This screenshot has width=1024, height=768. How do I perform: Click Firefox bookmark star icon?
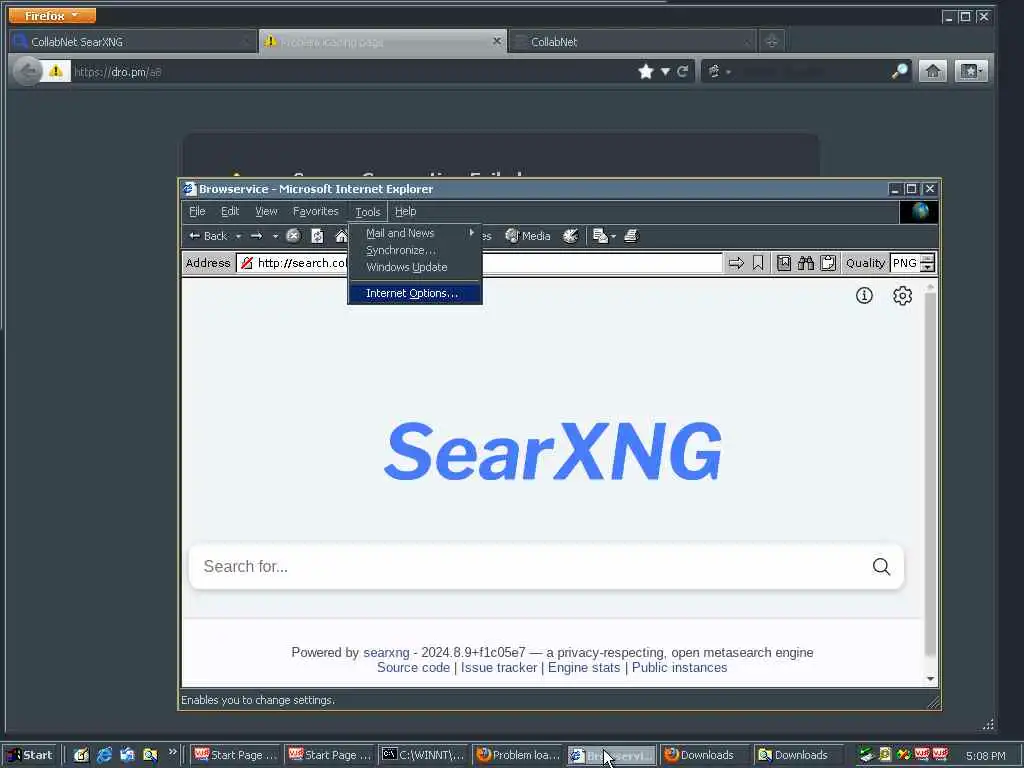click(x=646, y=71)
